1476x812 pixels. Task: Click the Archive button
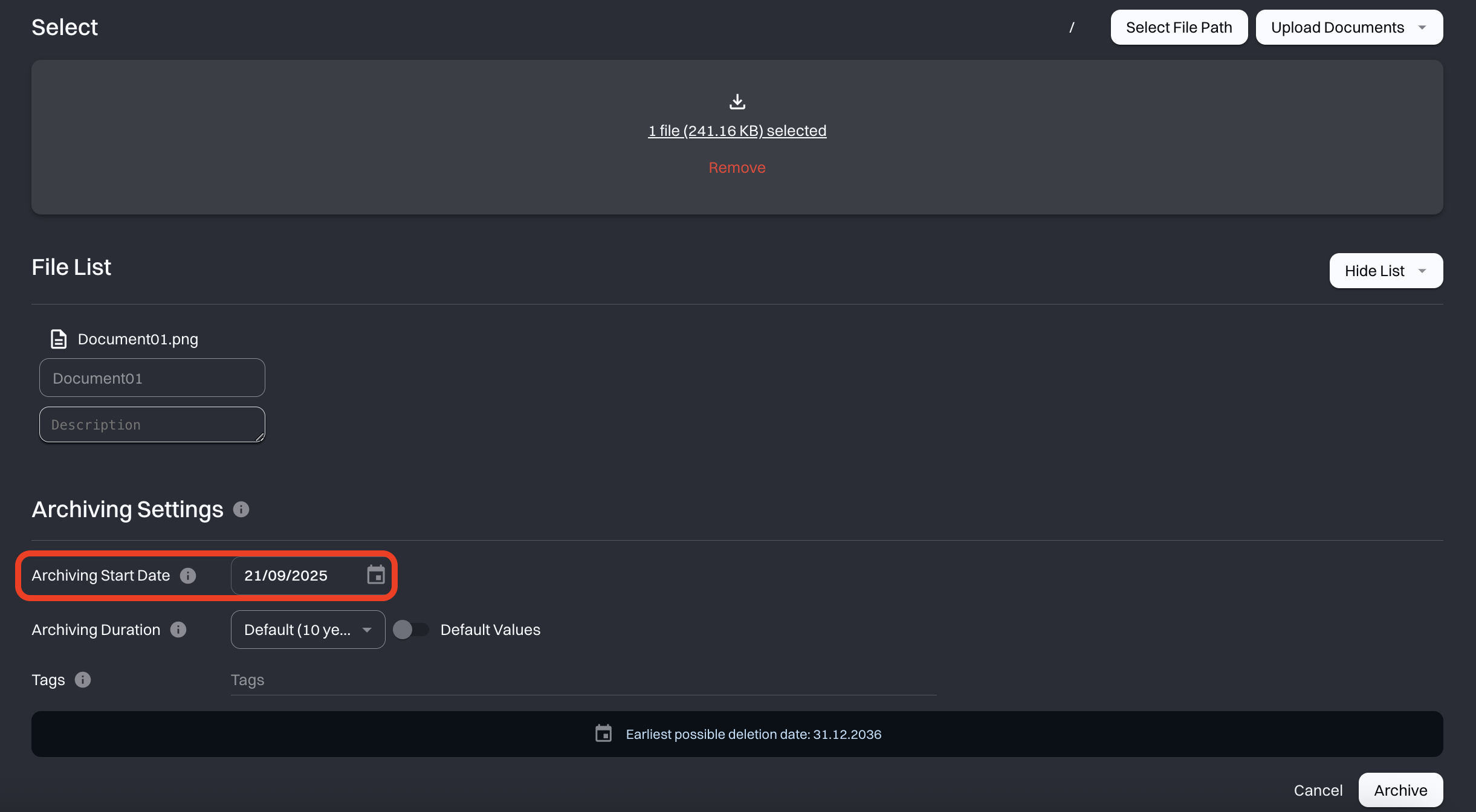pos(1400,790)
